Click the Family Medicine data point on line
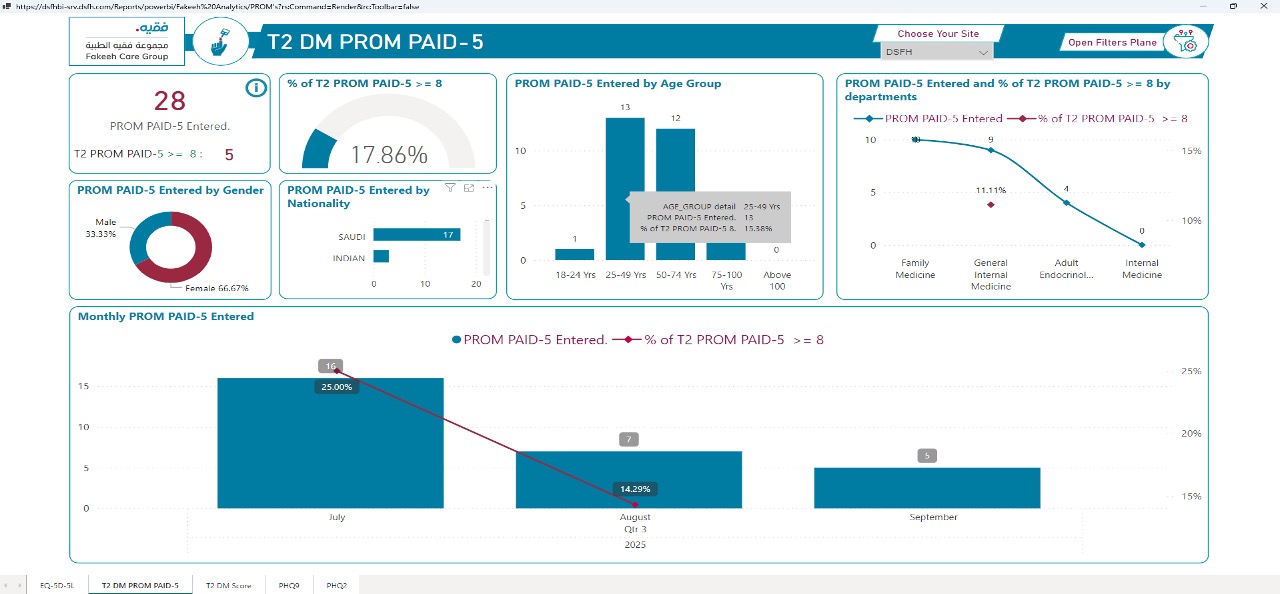1280x594 pixels. (x=915, y=140)
